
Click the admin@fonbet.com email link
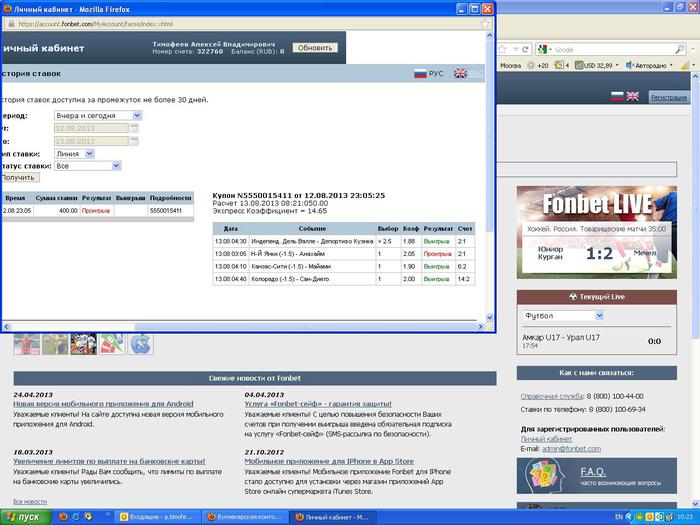[x=571, y=449]
